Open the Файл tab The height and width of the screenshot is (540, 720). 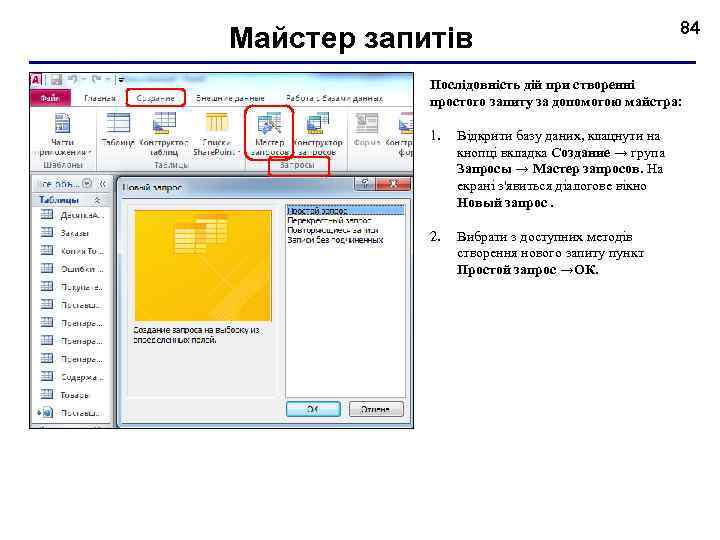[50, 98]
